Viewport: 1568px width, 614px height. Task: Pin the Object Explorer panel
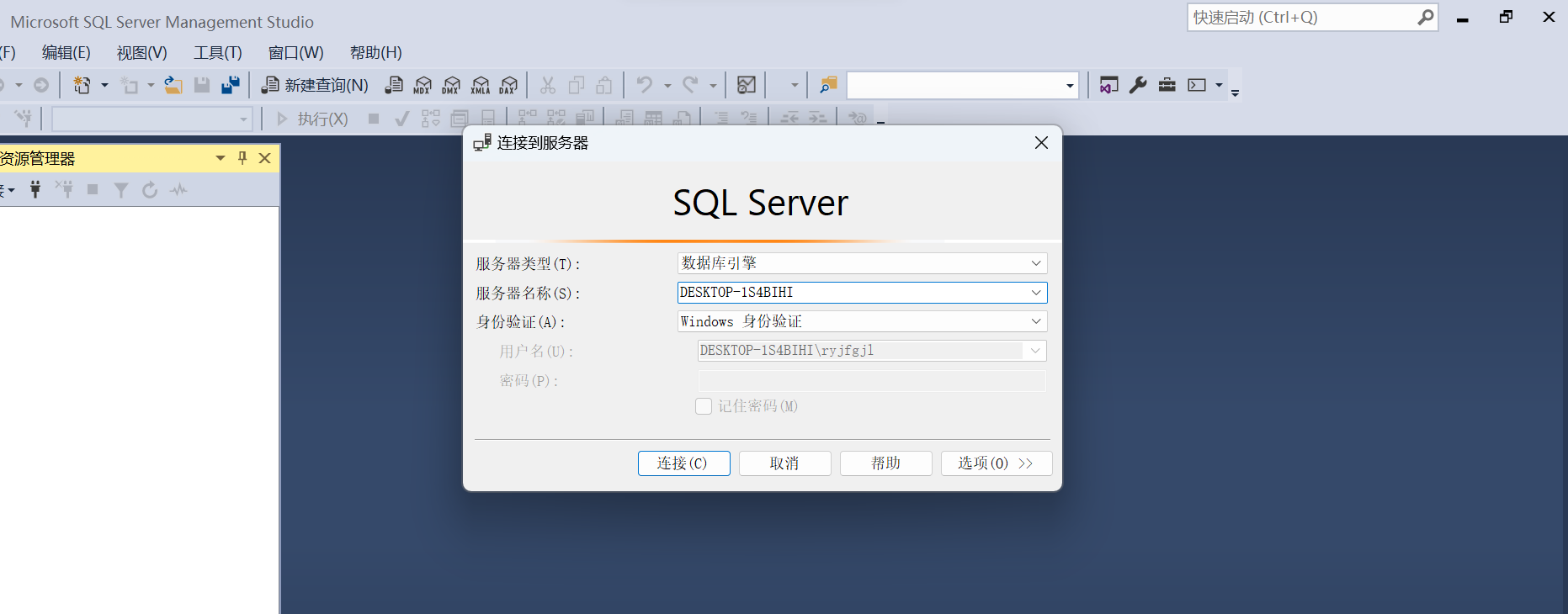pos(242,158)
